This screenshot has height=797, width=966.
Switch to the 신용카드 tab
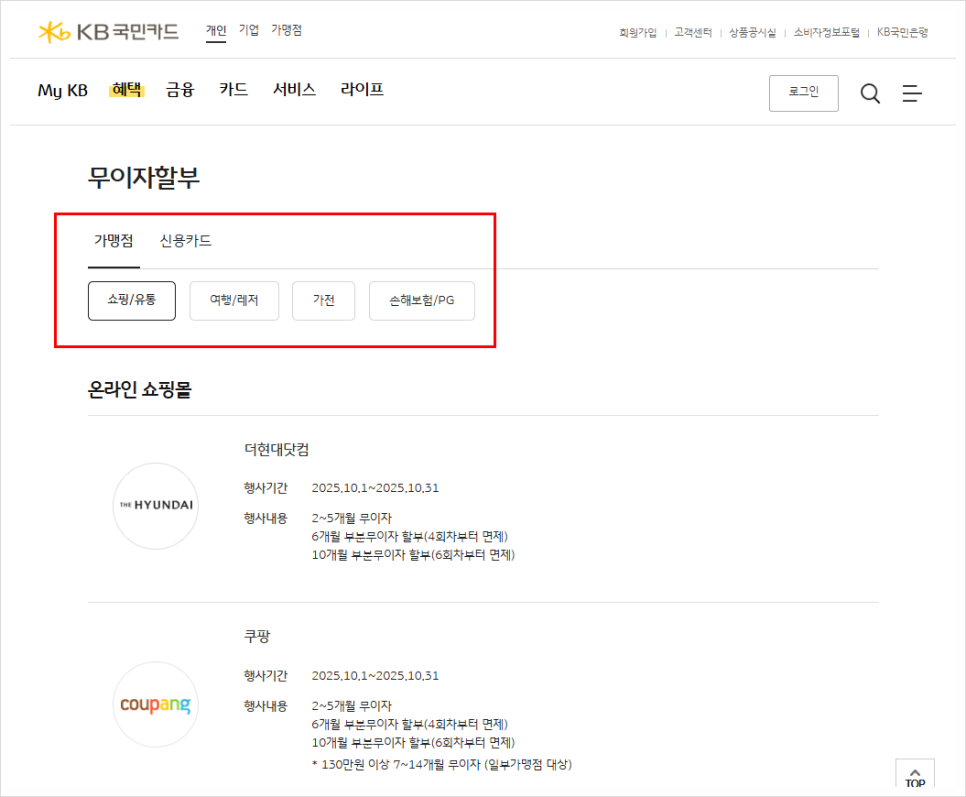click(x=185, y=241)
